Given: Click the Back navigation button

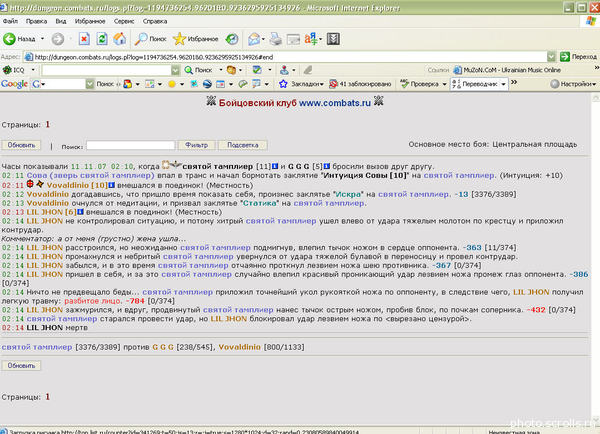Looking at the screenshot, I should pos(19,39).
